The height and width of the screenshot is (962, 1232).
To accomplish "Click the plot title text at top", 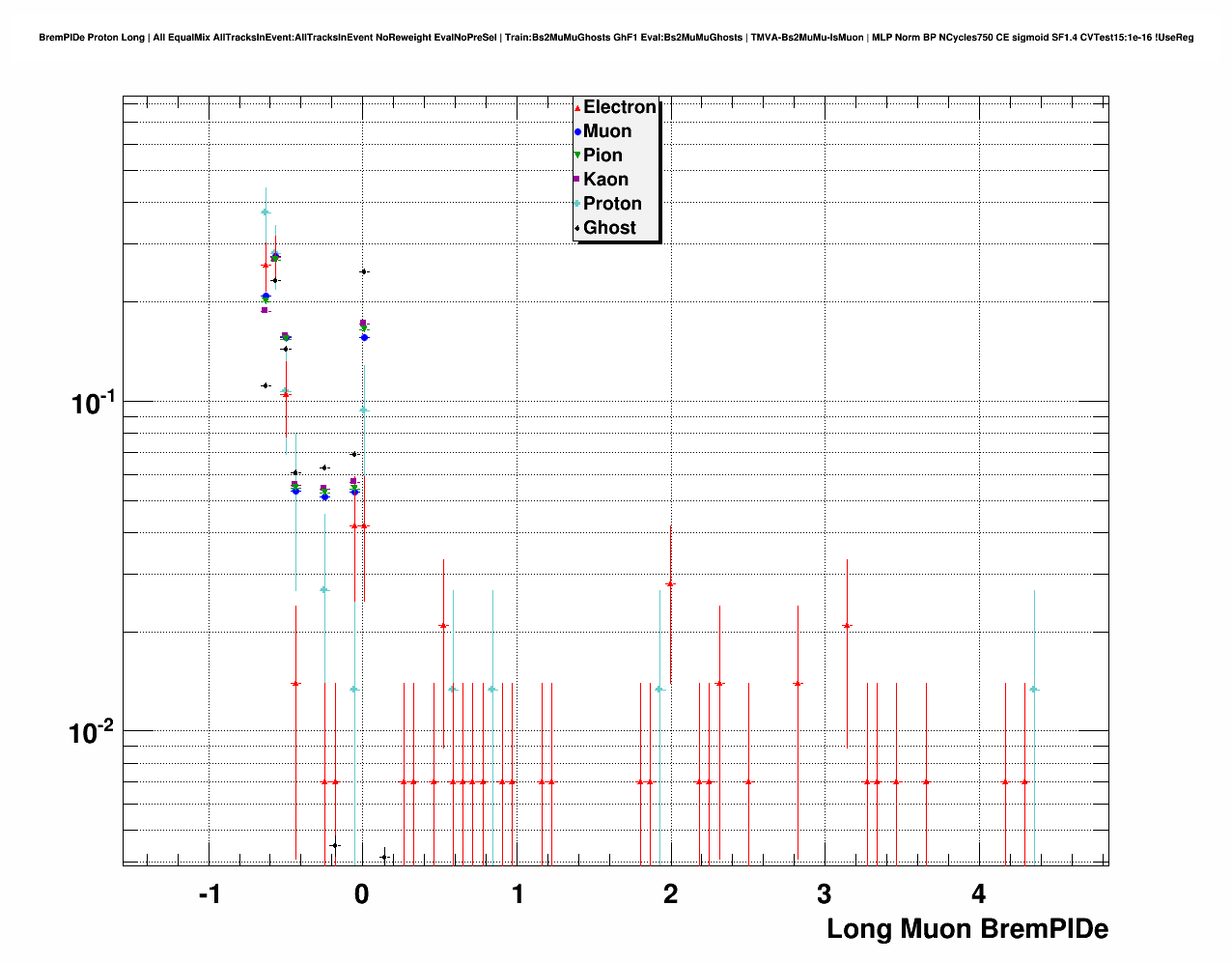I will click(616, 38).
